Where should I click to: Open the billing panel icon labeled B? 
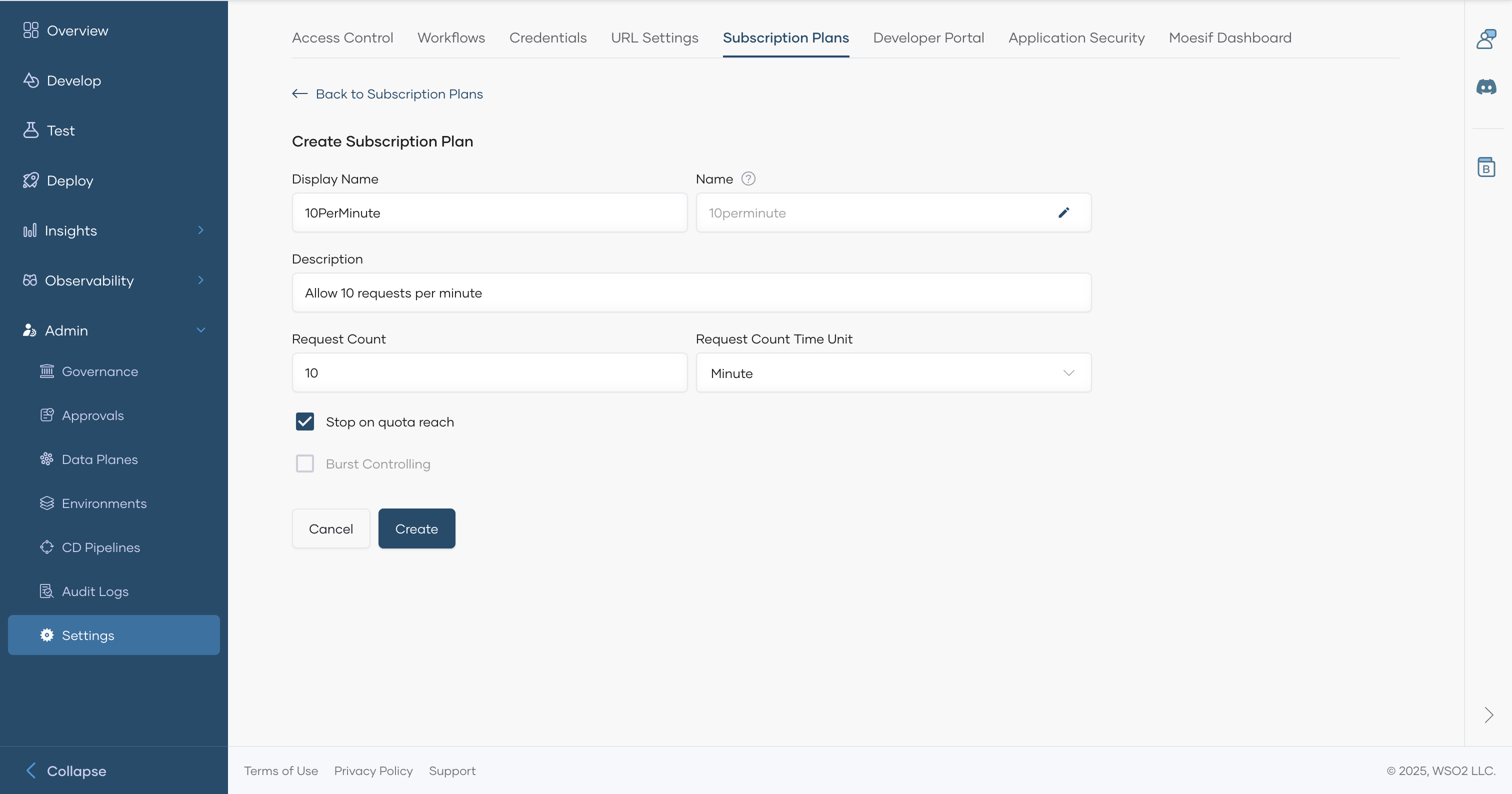(1486, 167)
